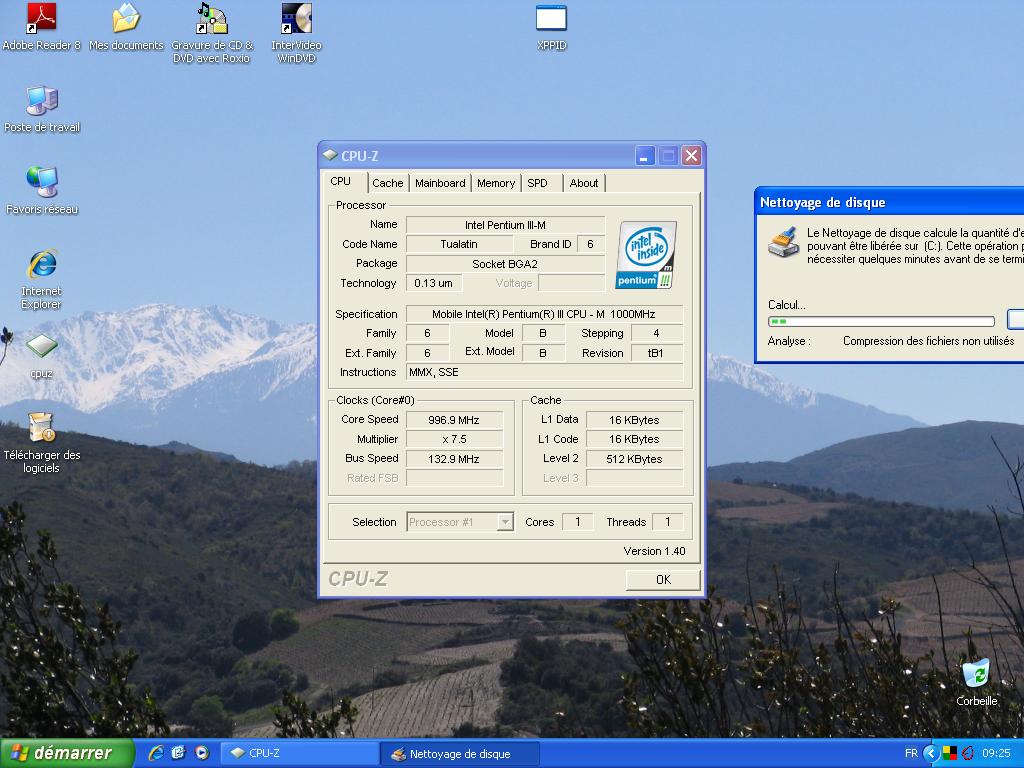
Task: Click the L1 Data value 16 KBytes
Action: 634,420
